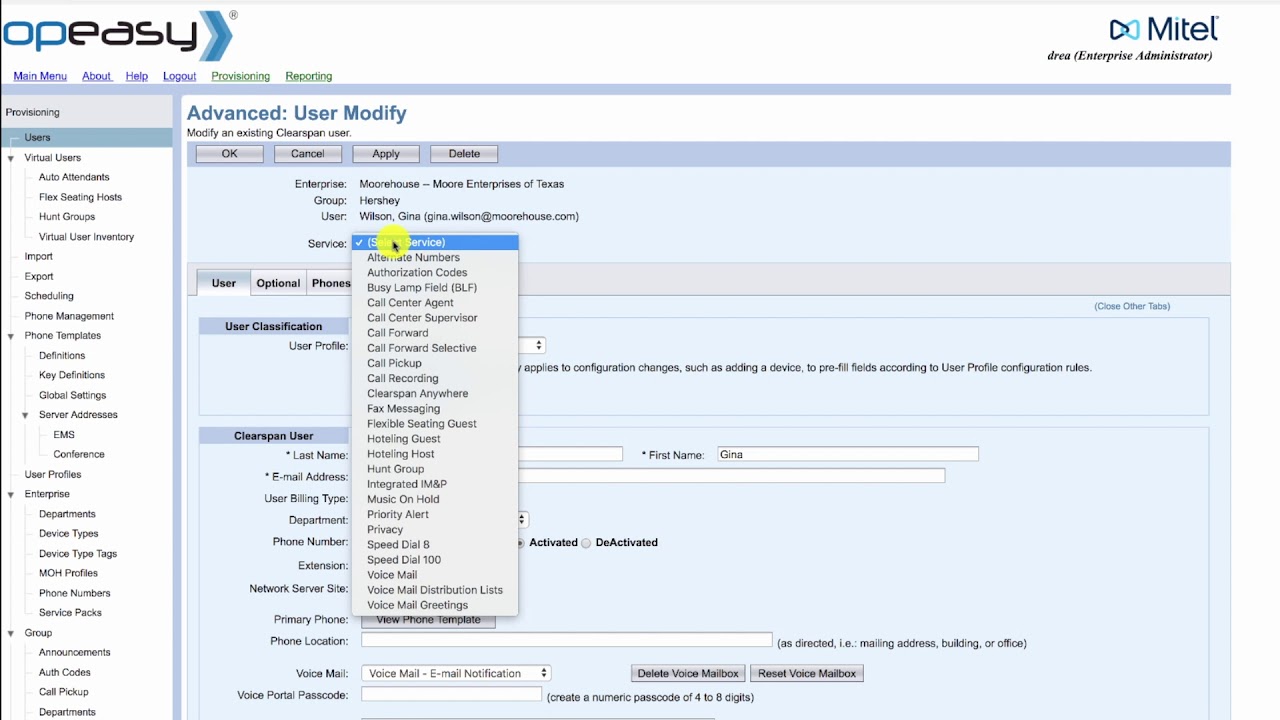
Task: Click the Delete user button
Action: point(464,154)
